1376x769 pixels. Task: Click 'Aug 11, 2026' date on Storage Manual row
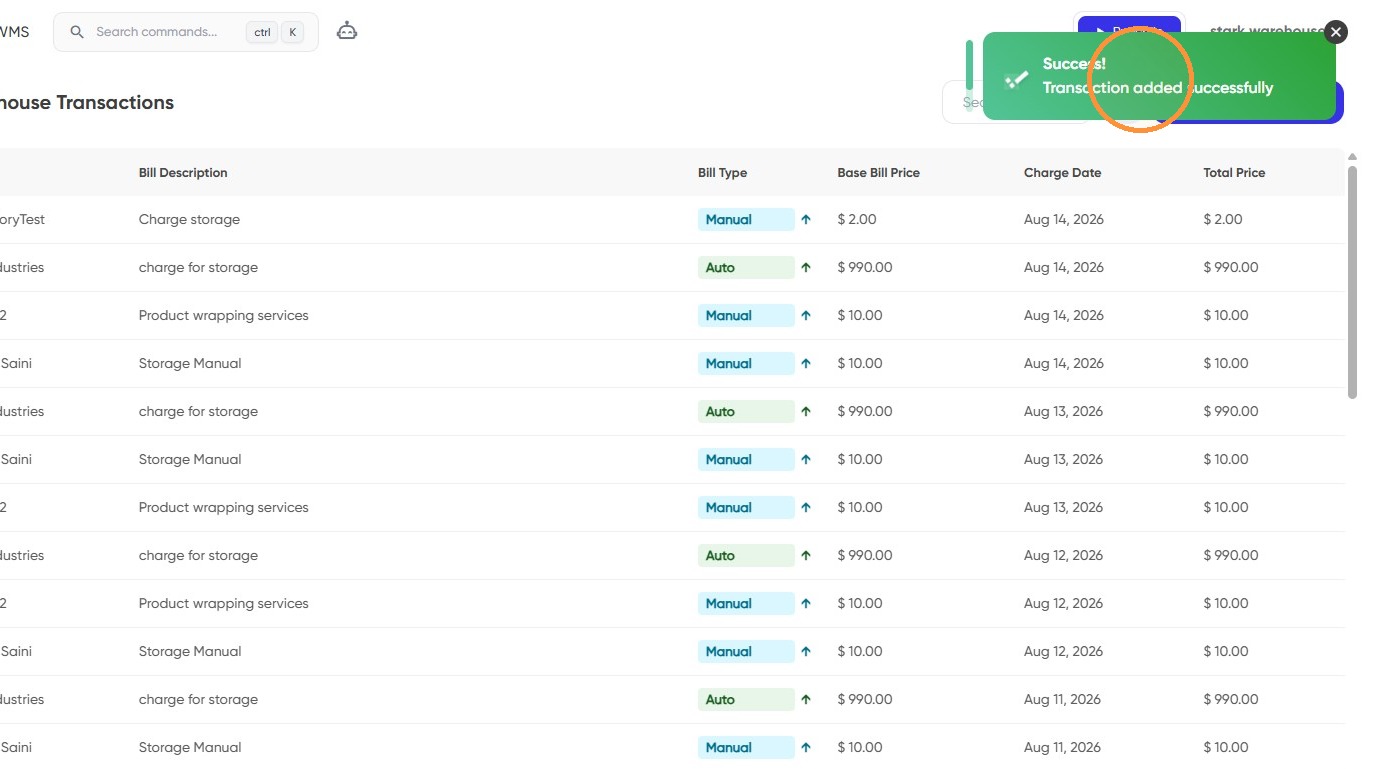(x=1063, y=747)
